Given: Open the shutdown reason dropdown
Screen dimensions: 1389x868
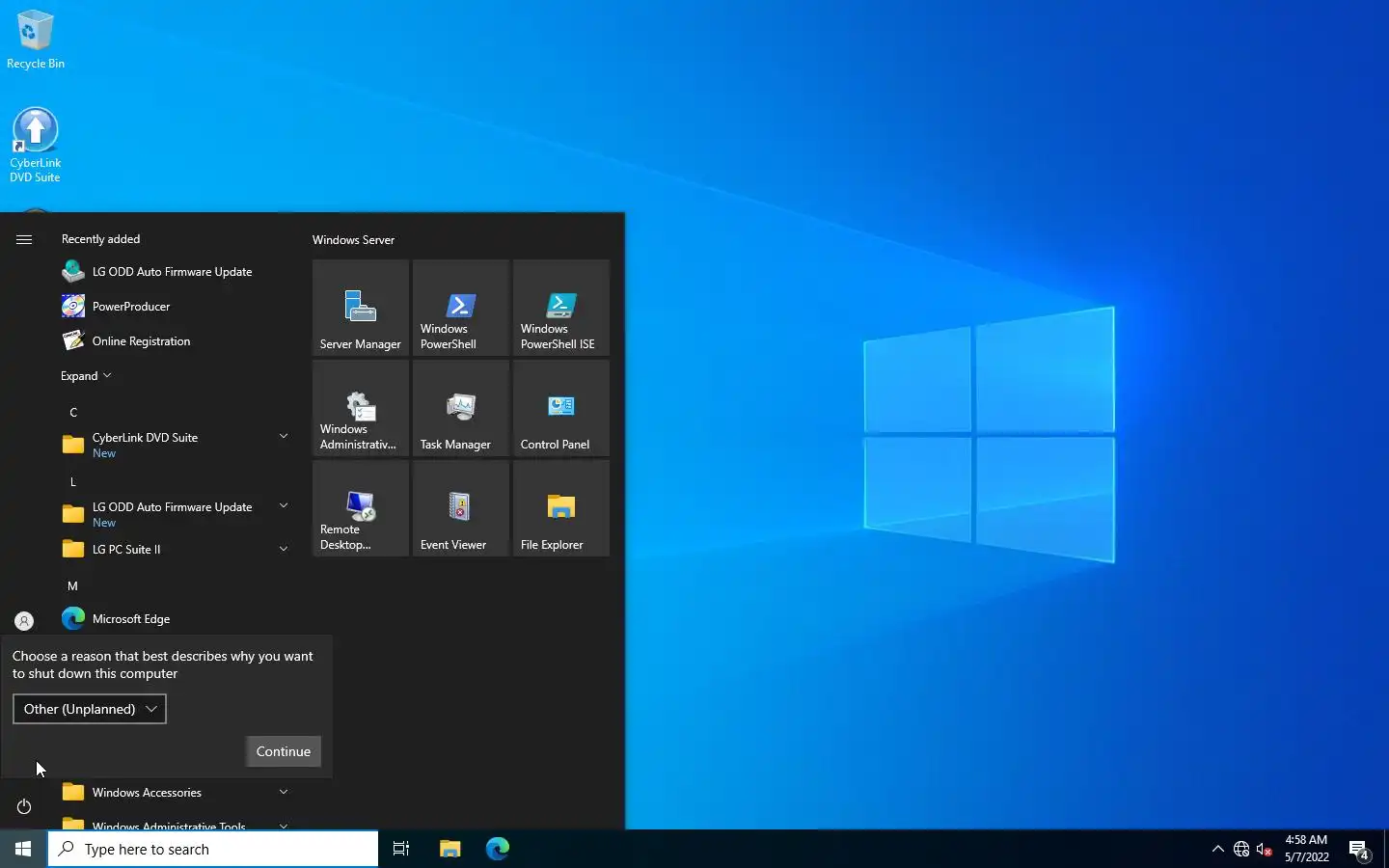Looking at the screenshot, I should point(90,709).
